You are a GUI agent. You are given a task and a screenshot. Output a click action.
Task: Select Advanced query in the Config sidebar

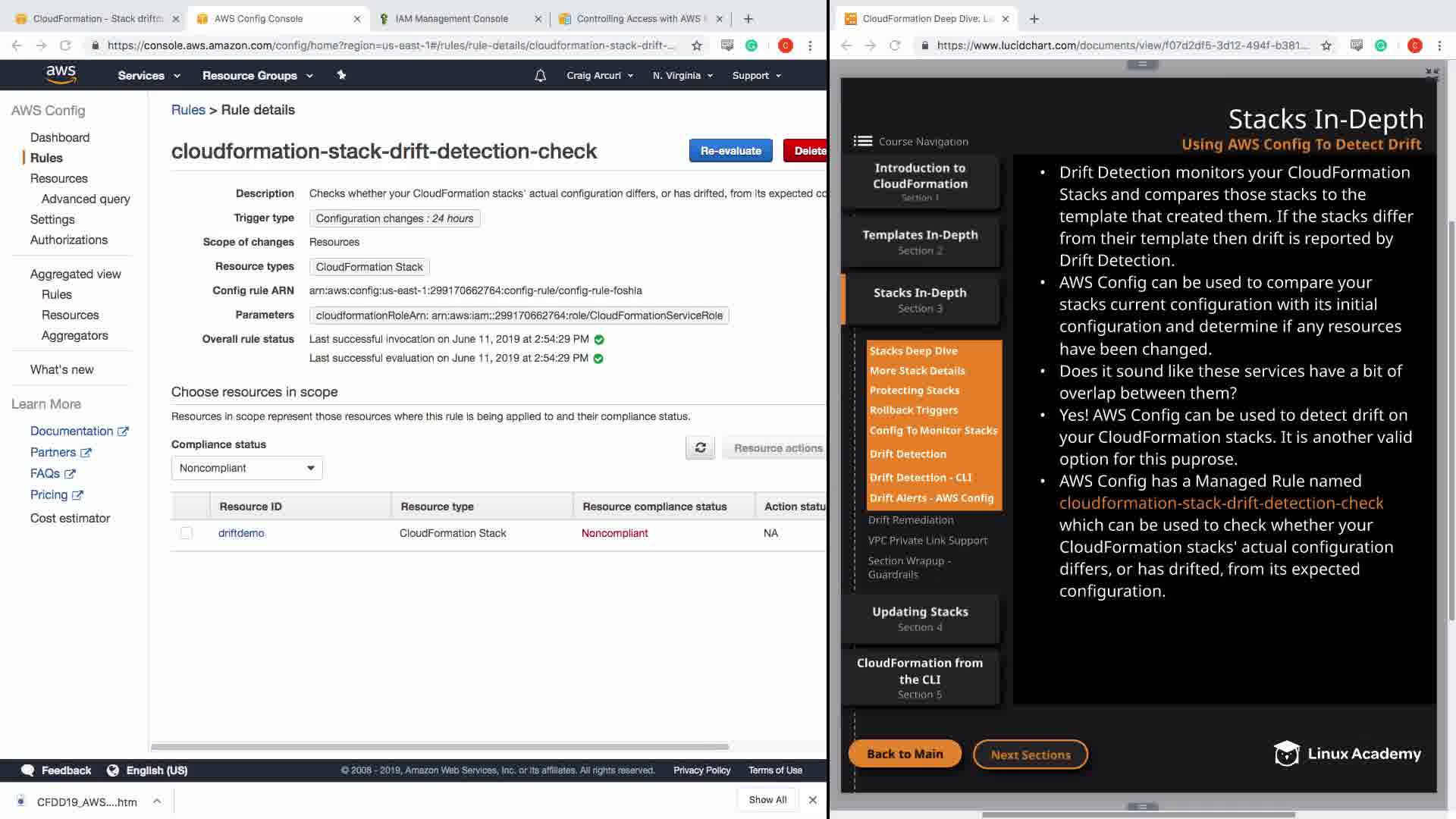pos(86,199)
